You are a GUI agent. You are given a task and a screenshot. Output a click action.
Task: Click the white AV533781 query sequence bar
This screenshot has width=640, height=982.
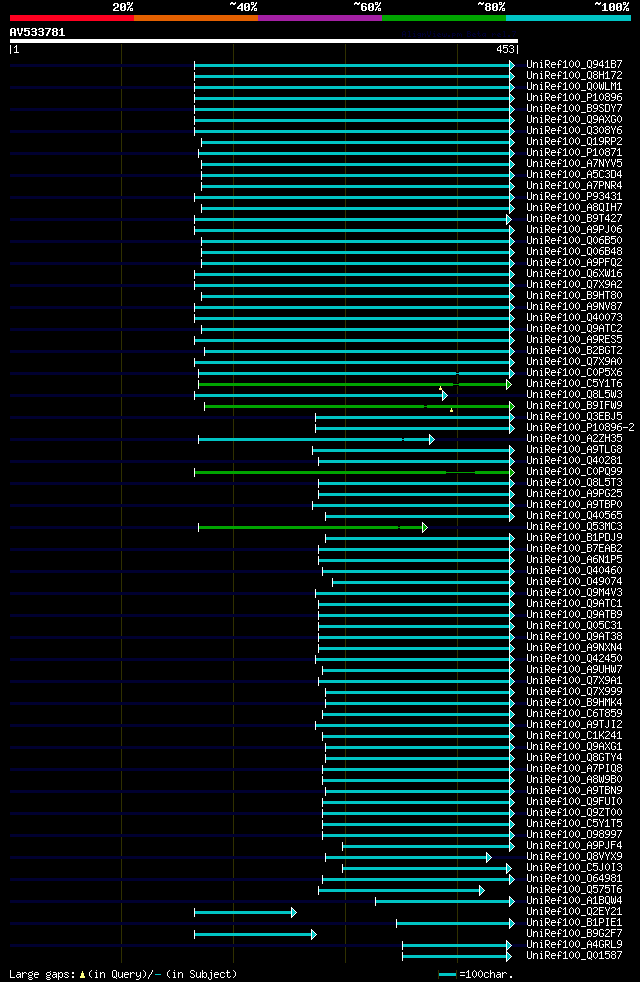[x=264, y=41]
